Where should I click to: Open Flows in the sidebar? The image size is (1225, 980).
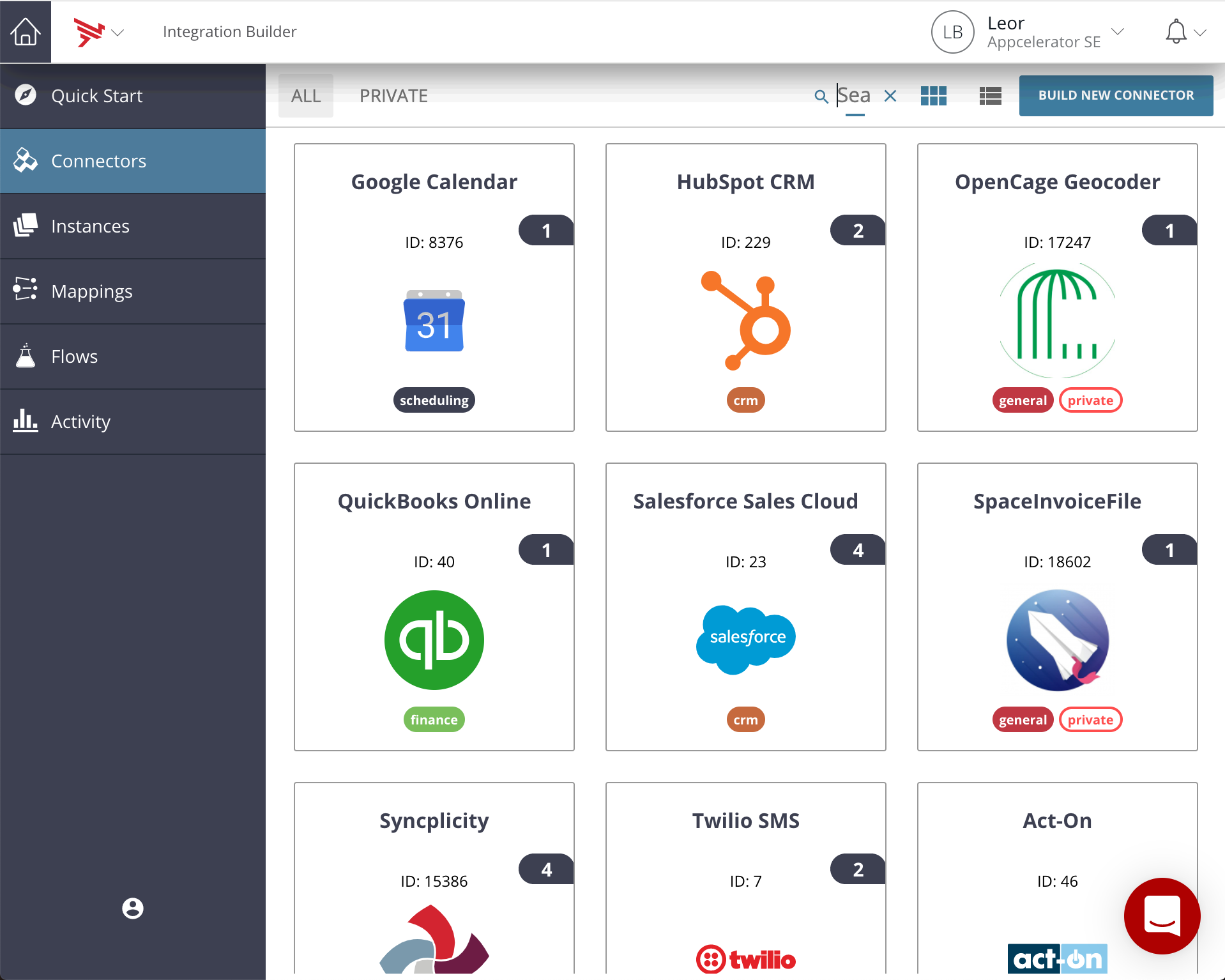[x=133, y=356]
